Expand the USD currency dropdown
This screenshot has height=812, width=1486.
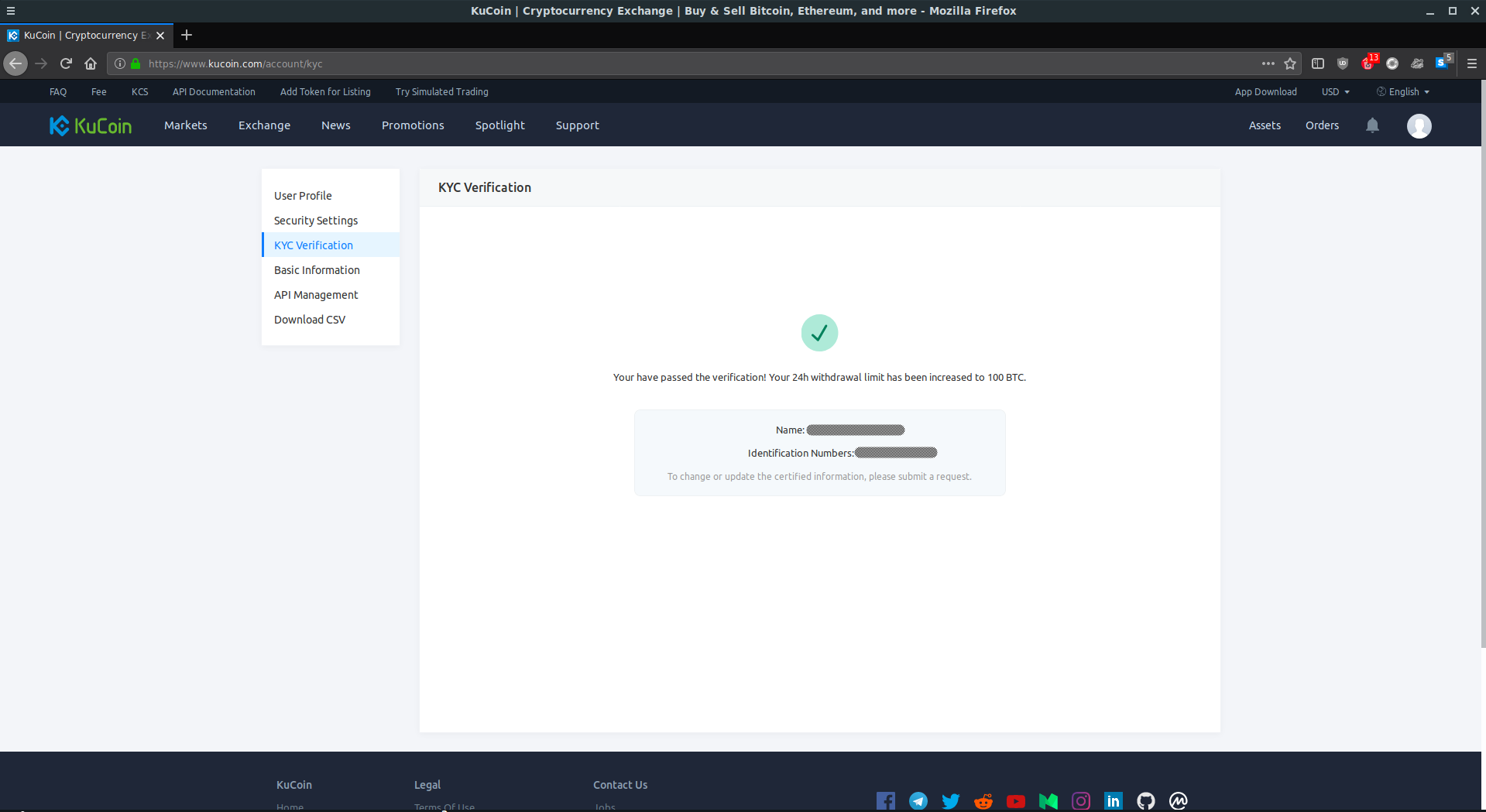(x=1336, y=91)
